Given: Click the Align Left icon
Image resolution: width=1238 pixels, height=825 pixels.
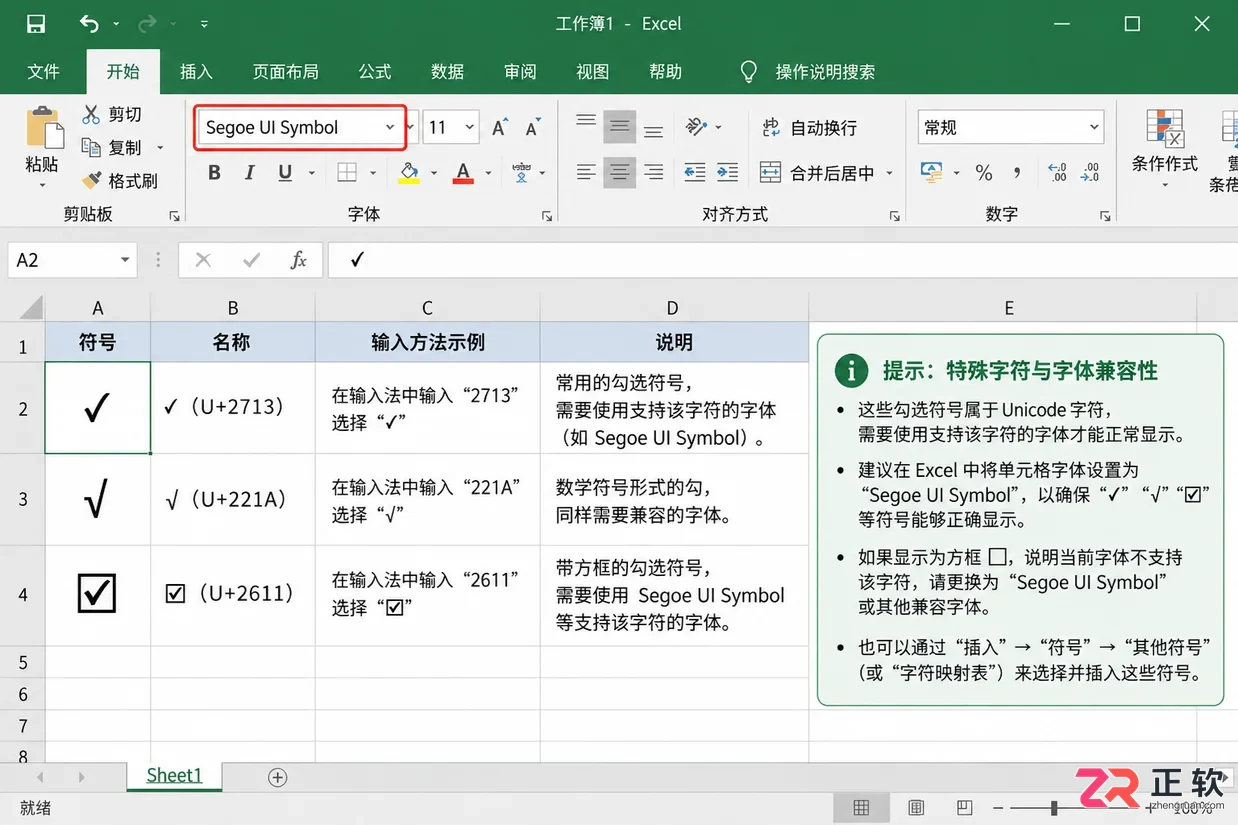Looking at the screenshot, I should coord(586,173).
